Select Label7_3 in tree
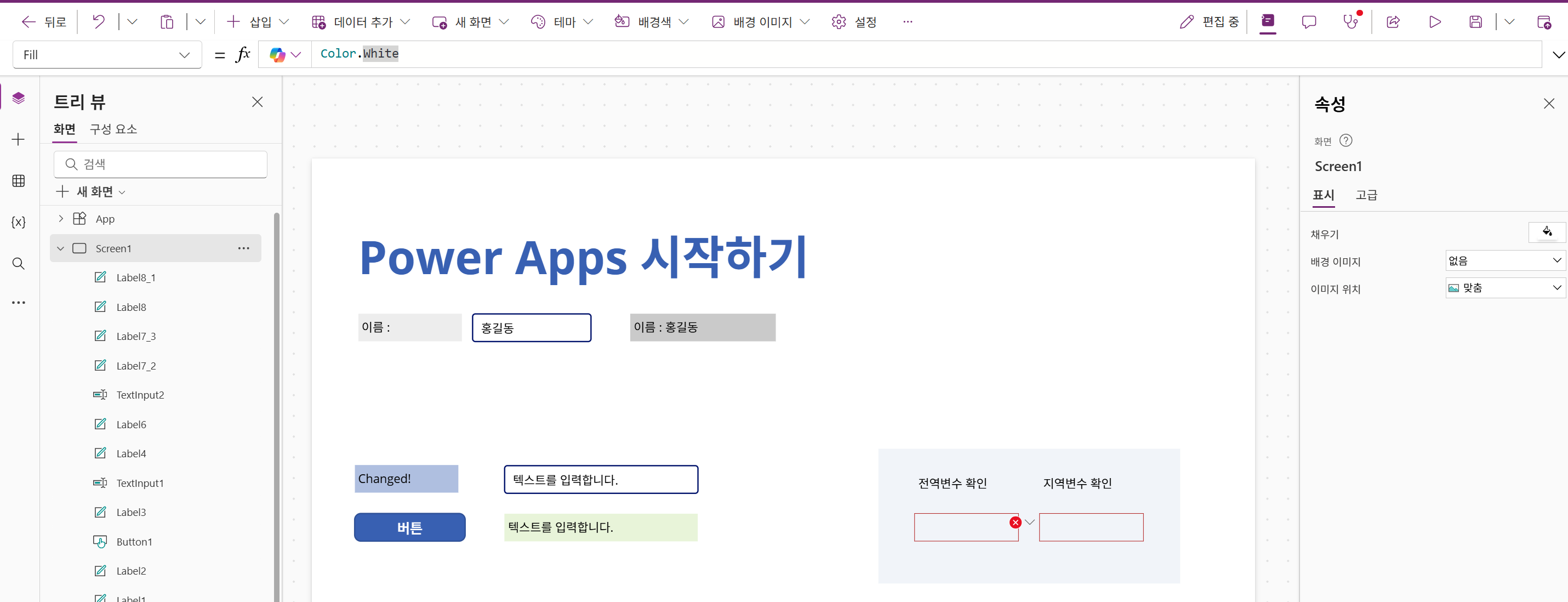This screenshot has height=602, width=1568. click(136, 337)
